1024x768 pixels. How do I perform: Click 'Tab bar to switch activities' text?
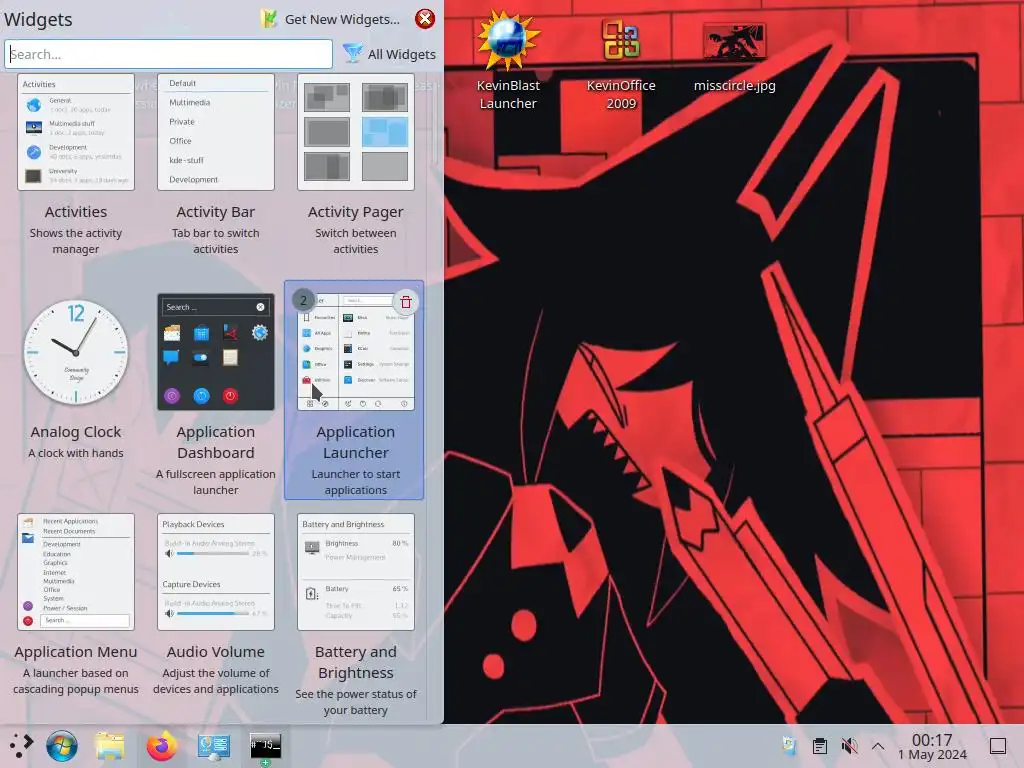pos(216,241)
